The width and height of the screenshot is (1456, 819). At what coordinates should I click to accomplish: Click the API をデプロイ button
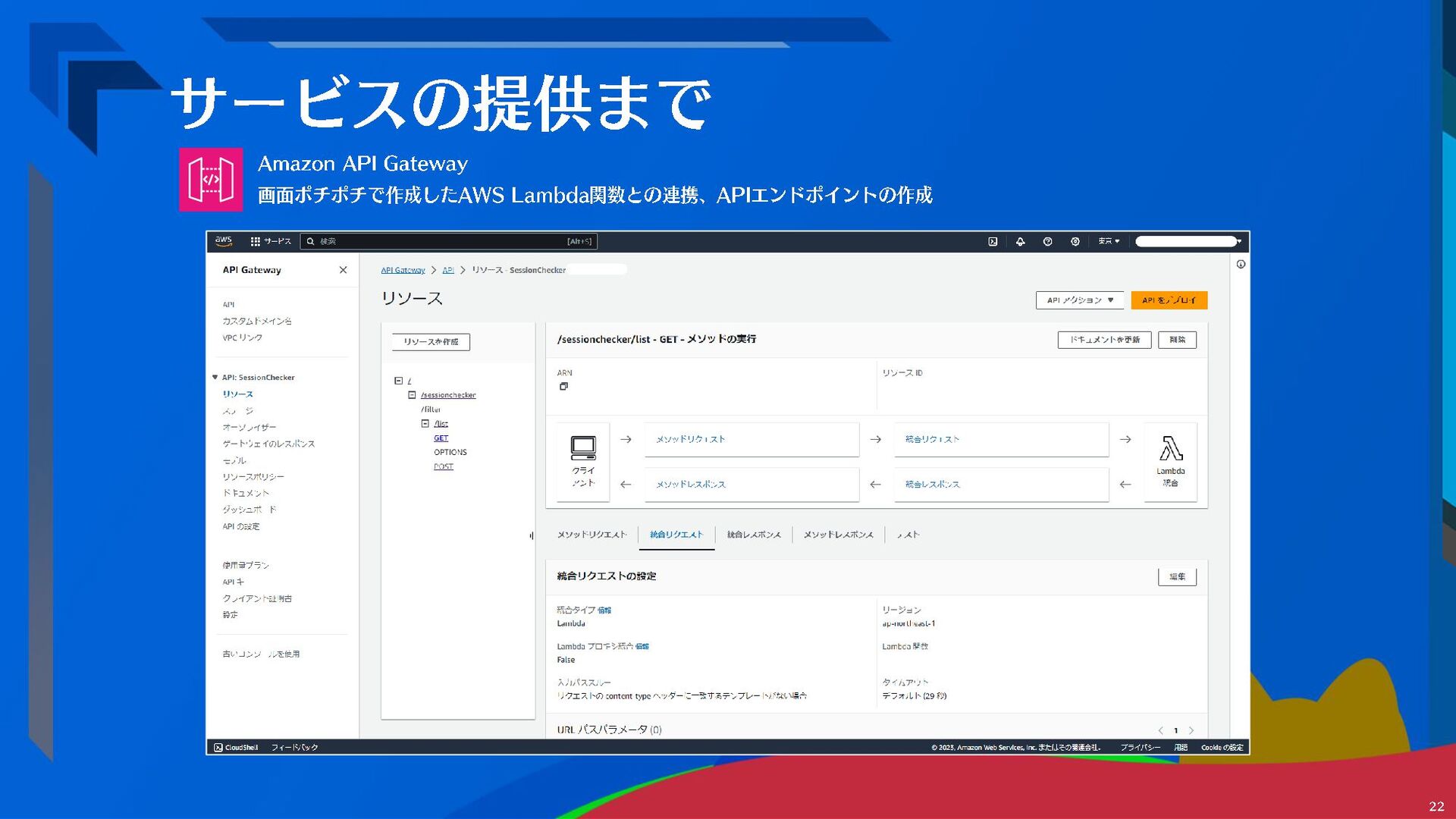point(1169,300)
